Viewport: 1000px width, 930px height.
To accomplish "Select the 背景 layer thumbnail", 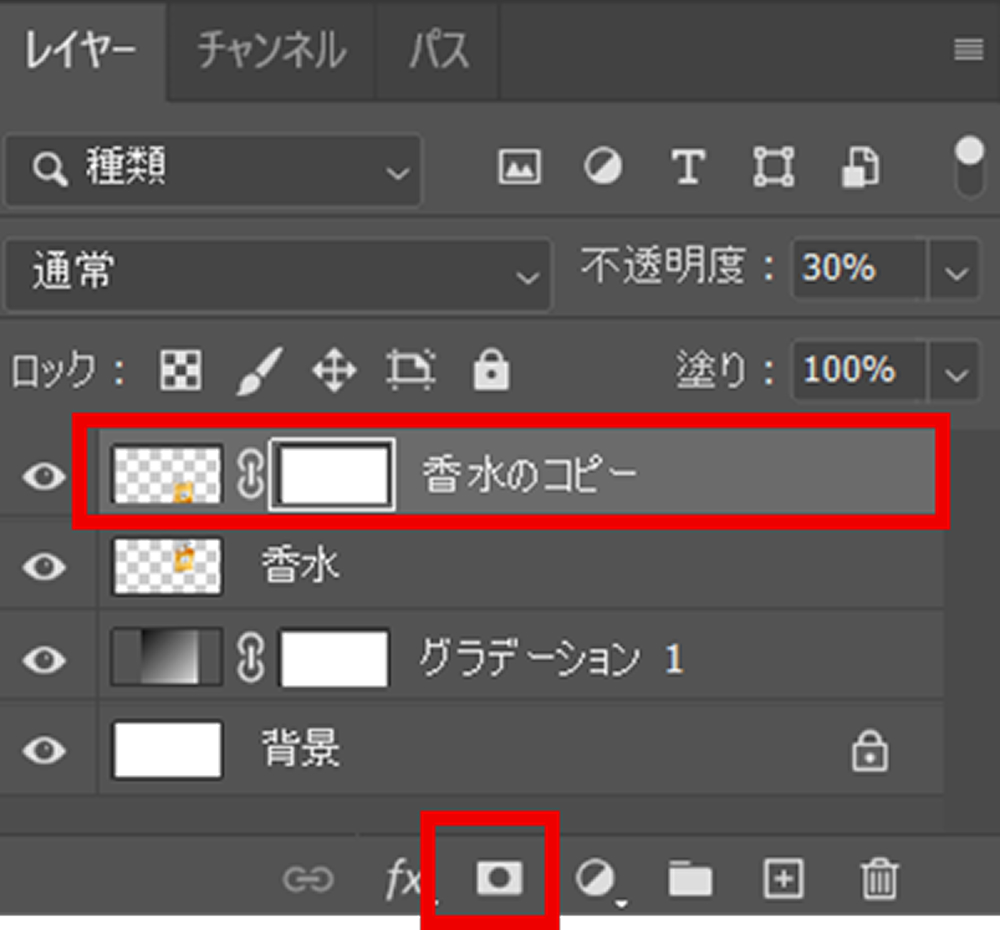I will (x=167, y=750).
